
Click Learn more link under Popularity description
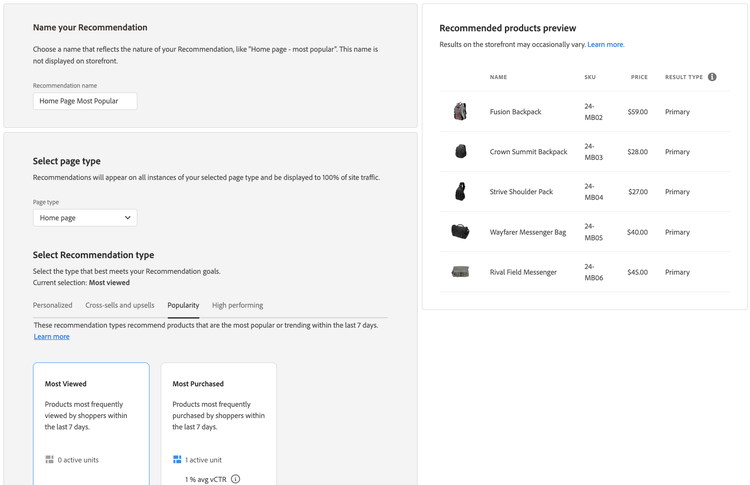pos(52,337)
